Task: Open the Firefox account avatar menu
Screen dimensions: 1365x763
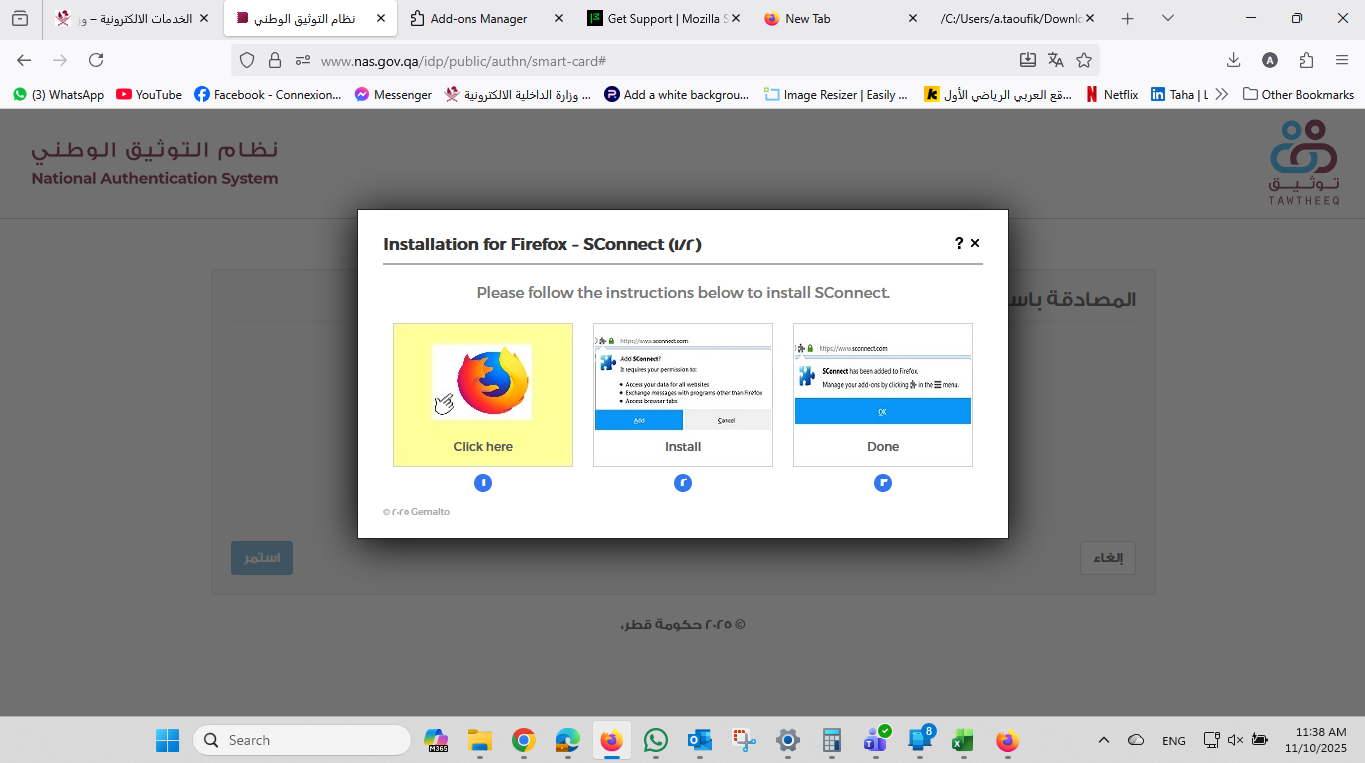Action: click(1270, 60)
